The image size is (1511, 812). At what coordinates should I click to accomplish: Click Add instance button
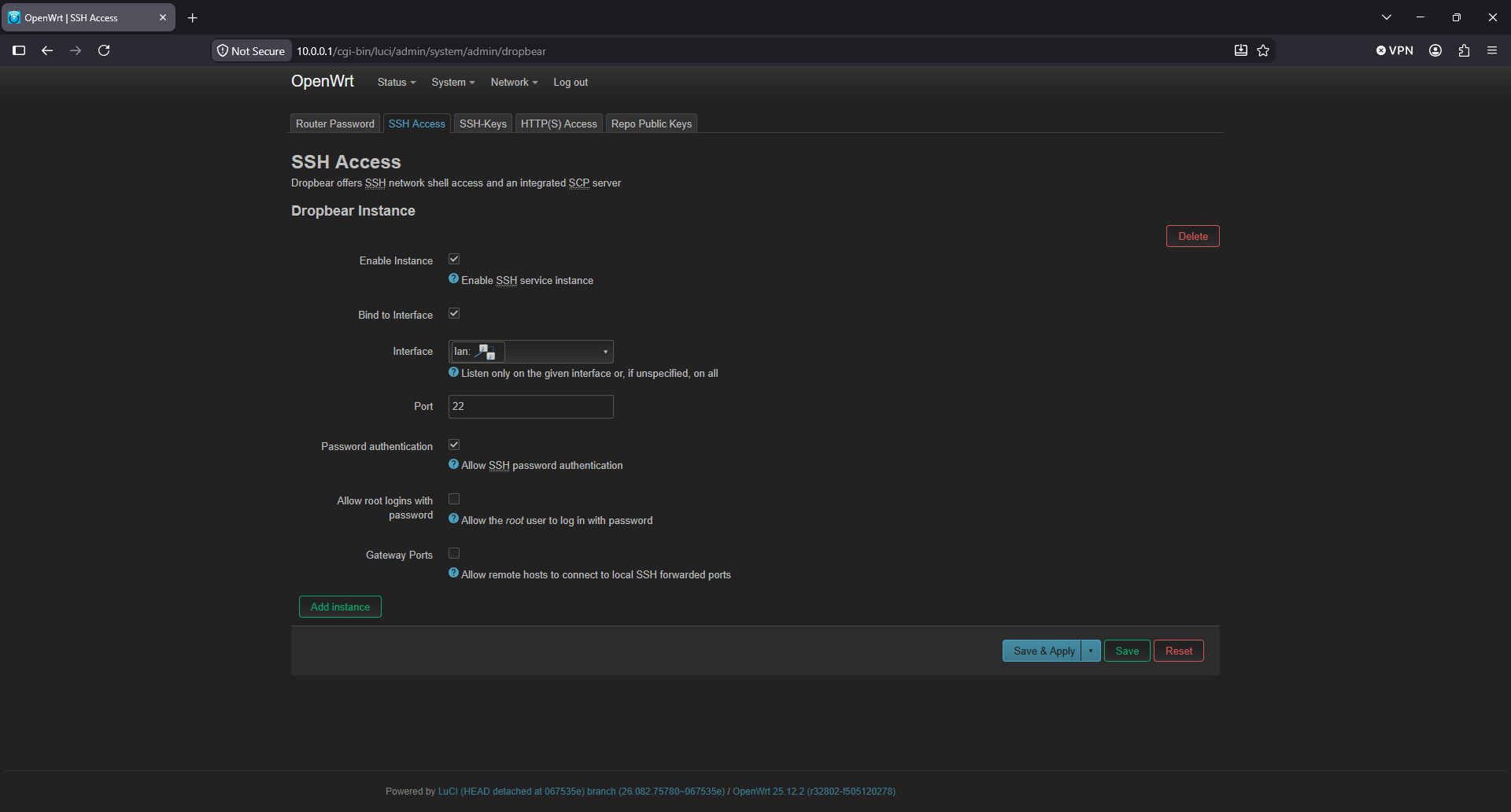pyautogui.click(x=340, y=607)
